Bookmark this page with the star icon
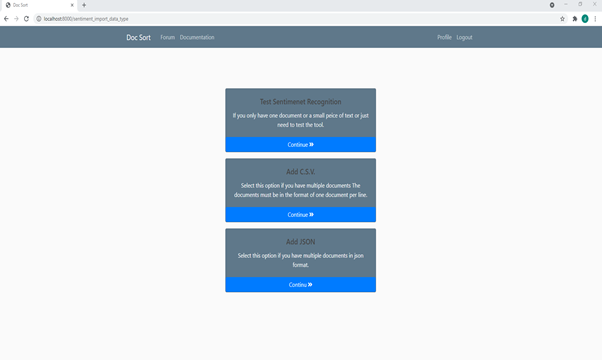 click(562, 19)
